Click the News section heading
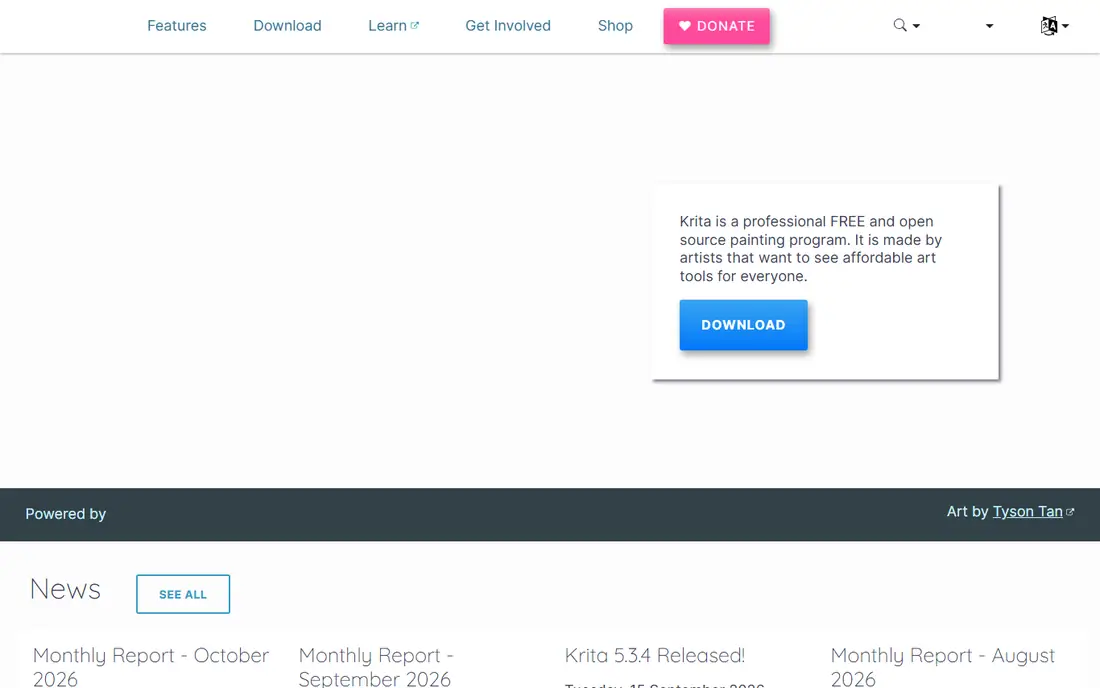 (65, 589)
